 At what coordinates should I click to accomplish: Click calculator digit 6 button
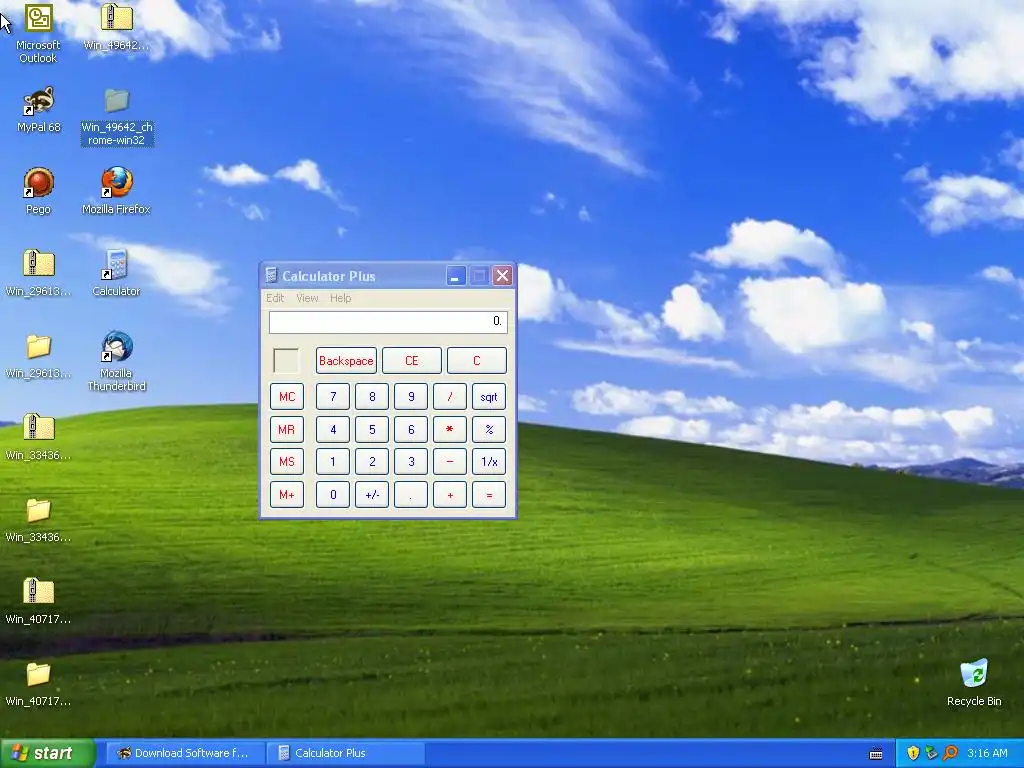click(x=411, y=429)
